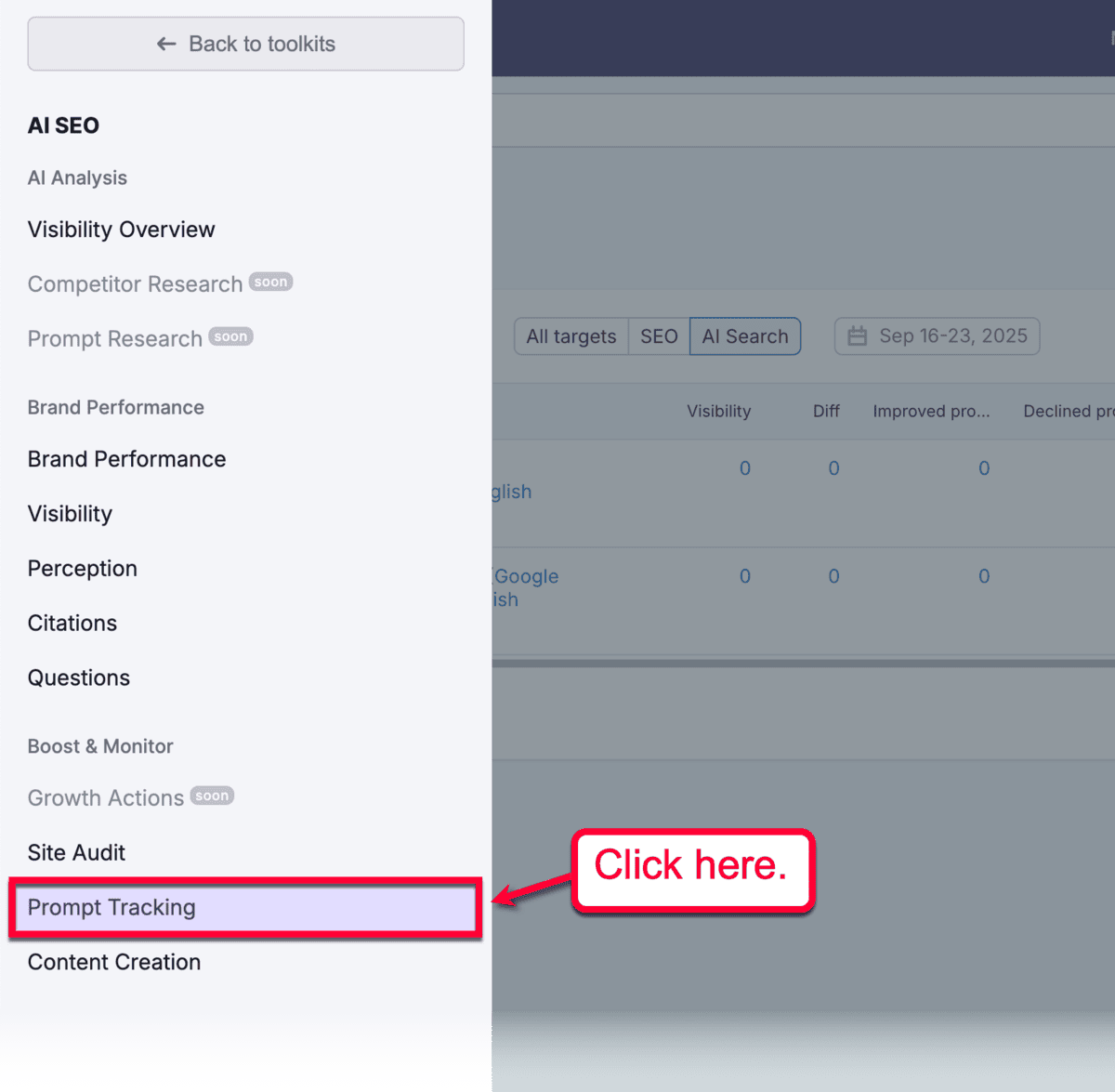Select the SEO filter tab
Viewport: 1115px width, 1092px height.
(x=659, y=336)
